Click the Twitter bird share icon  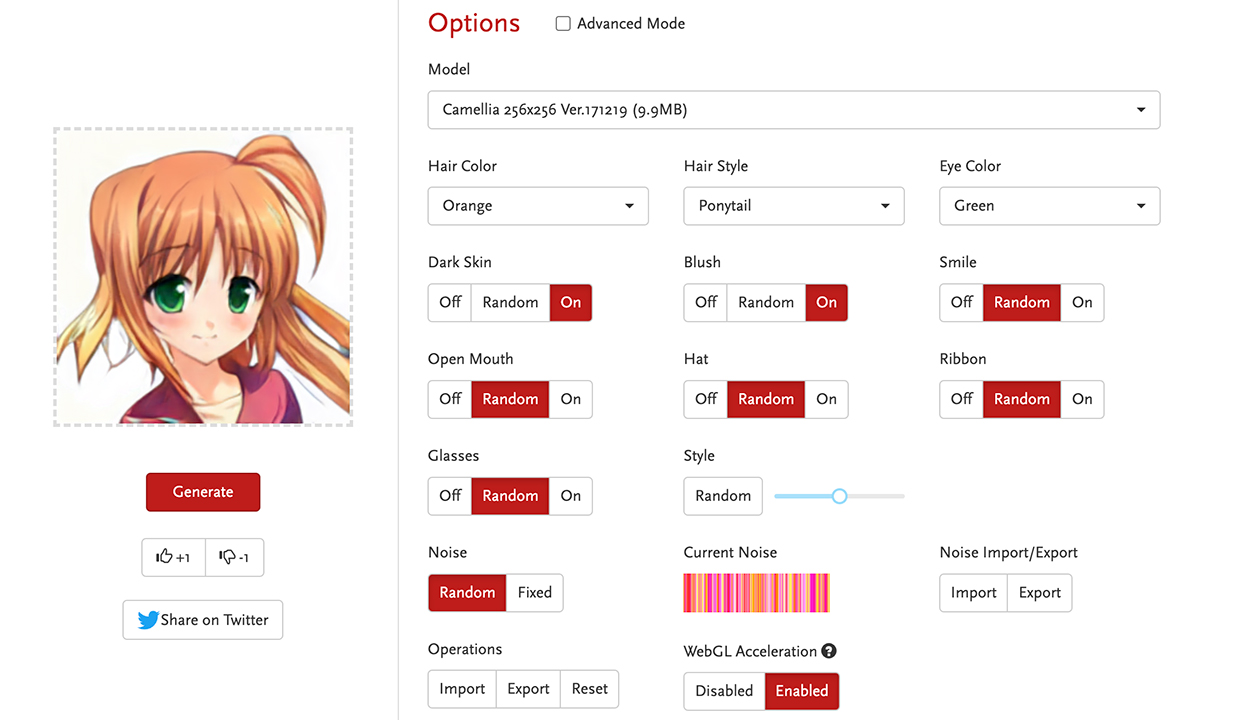148,620
